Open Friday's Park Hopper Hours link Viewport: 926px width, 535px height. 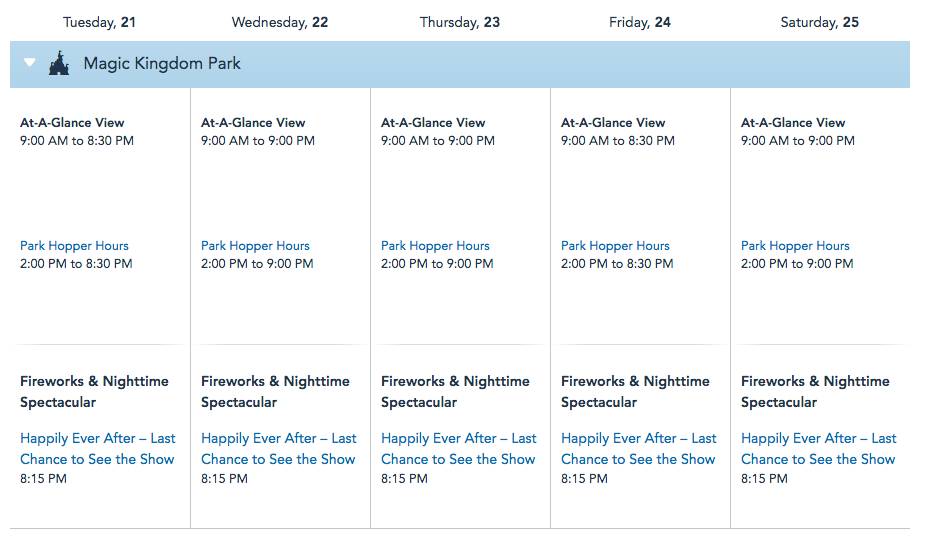click(x=615, y=246)
